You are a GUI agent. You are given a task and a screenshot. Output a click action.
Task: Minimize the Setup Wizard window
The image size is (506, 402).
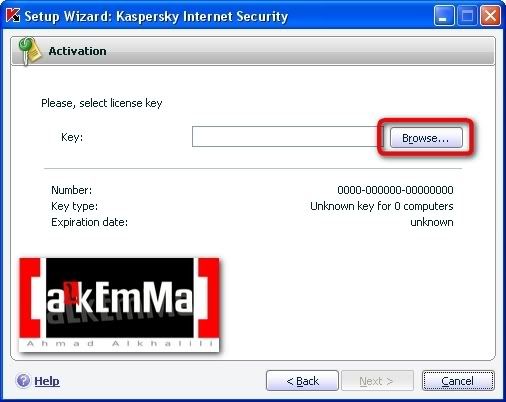pyautogui.click(x=443, y=16)
